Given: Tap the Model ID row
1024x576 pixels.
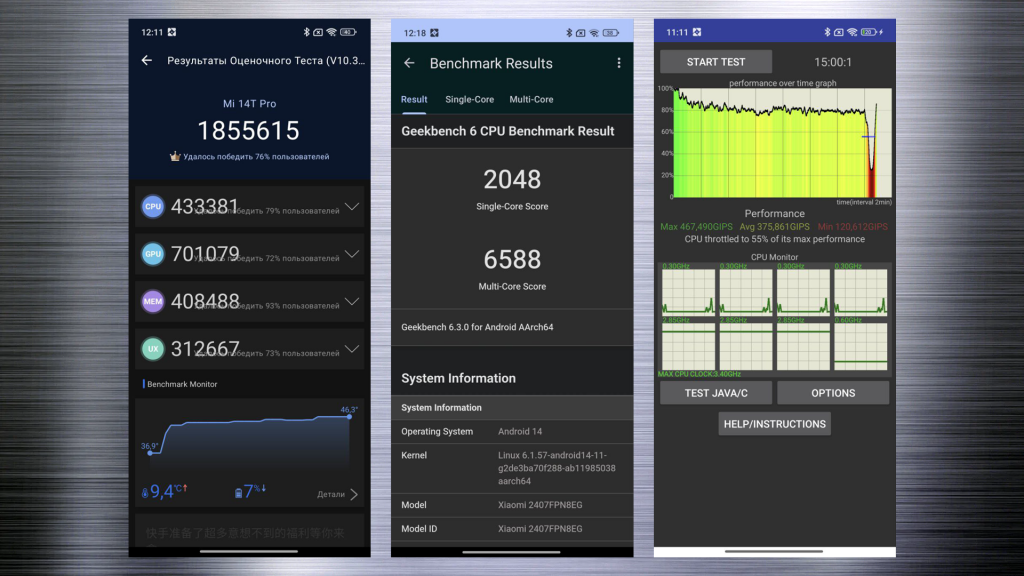Looking at the screenshot, I should coord(512,529).
